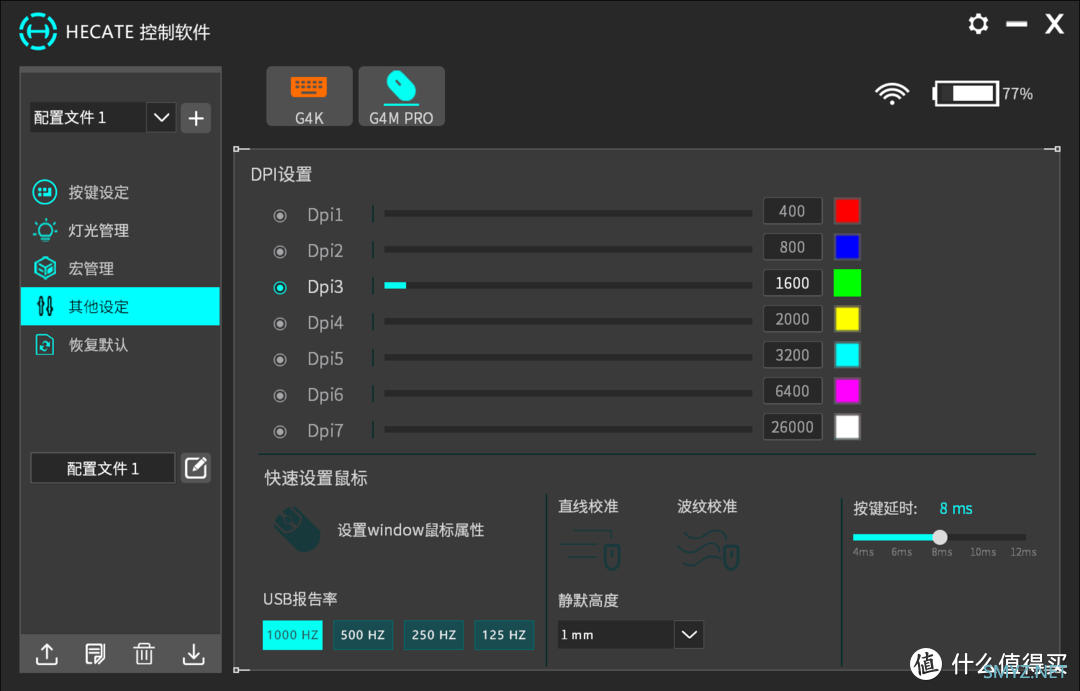Click the macro cube icon

[x=45, y=268]
